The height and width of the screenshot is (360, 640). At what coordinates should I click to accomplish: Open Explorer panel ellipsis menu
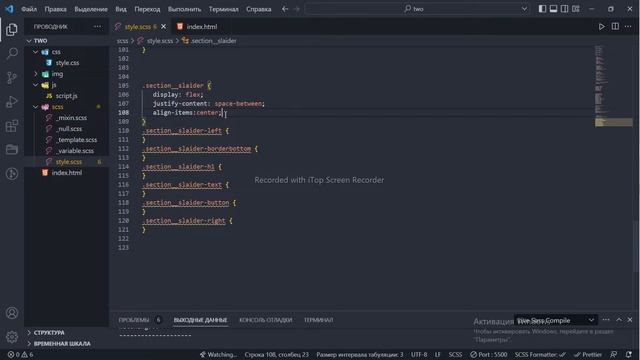pos(97,27)
